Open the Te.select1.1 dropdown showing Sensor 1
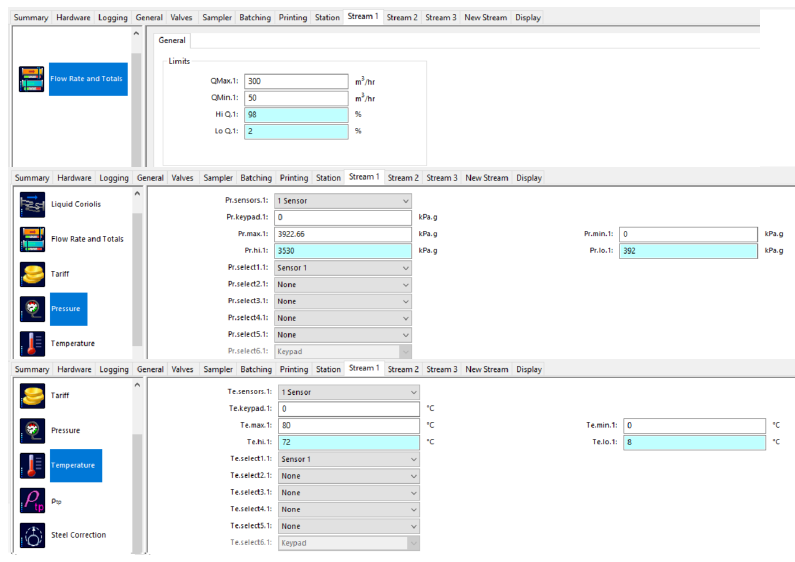Image resolution: width=795 pixels, height=562 pixels. (349, 459)
